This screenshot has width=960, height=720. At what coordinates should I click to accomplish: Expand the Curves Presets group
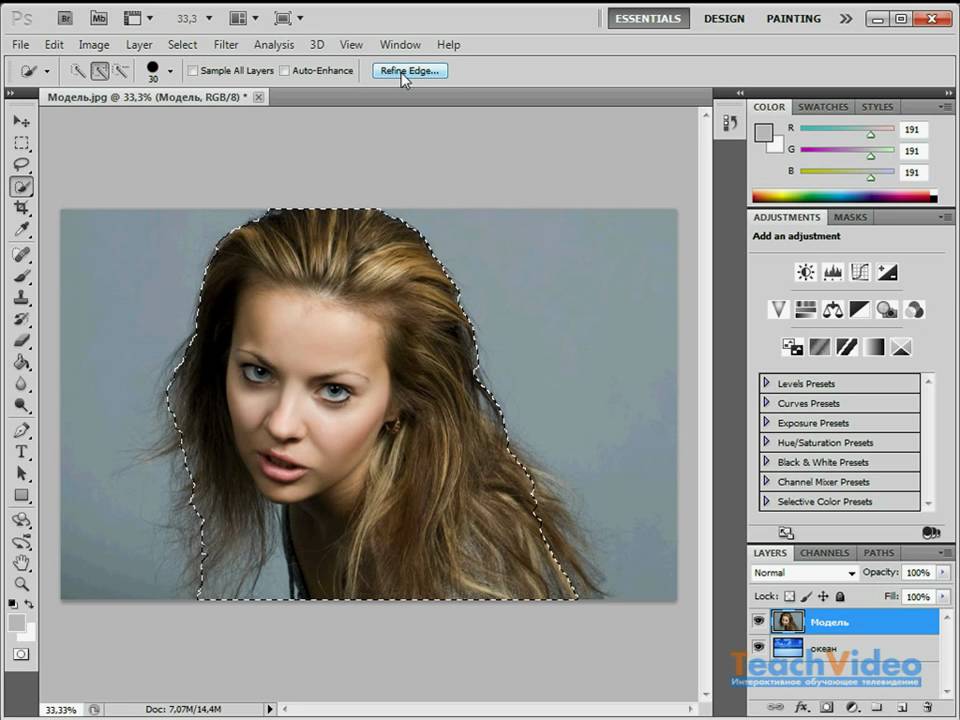click(766, 403)
